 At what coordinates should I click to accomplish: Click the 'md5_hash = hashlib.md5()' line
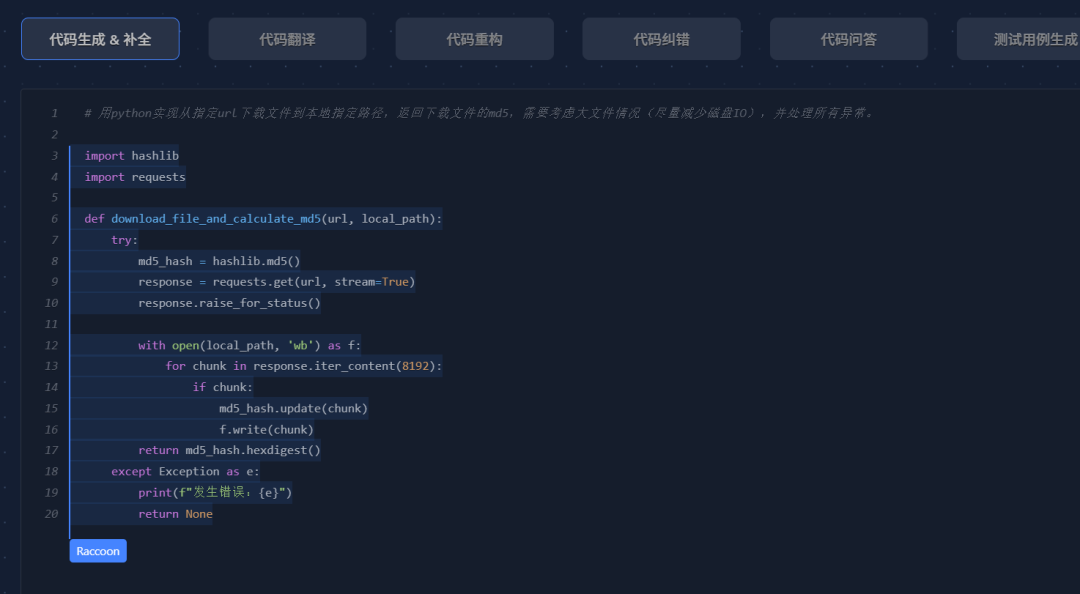click(219, 261)
